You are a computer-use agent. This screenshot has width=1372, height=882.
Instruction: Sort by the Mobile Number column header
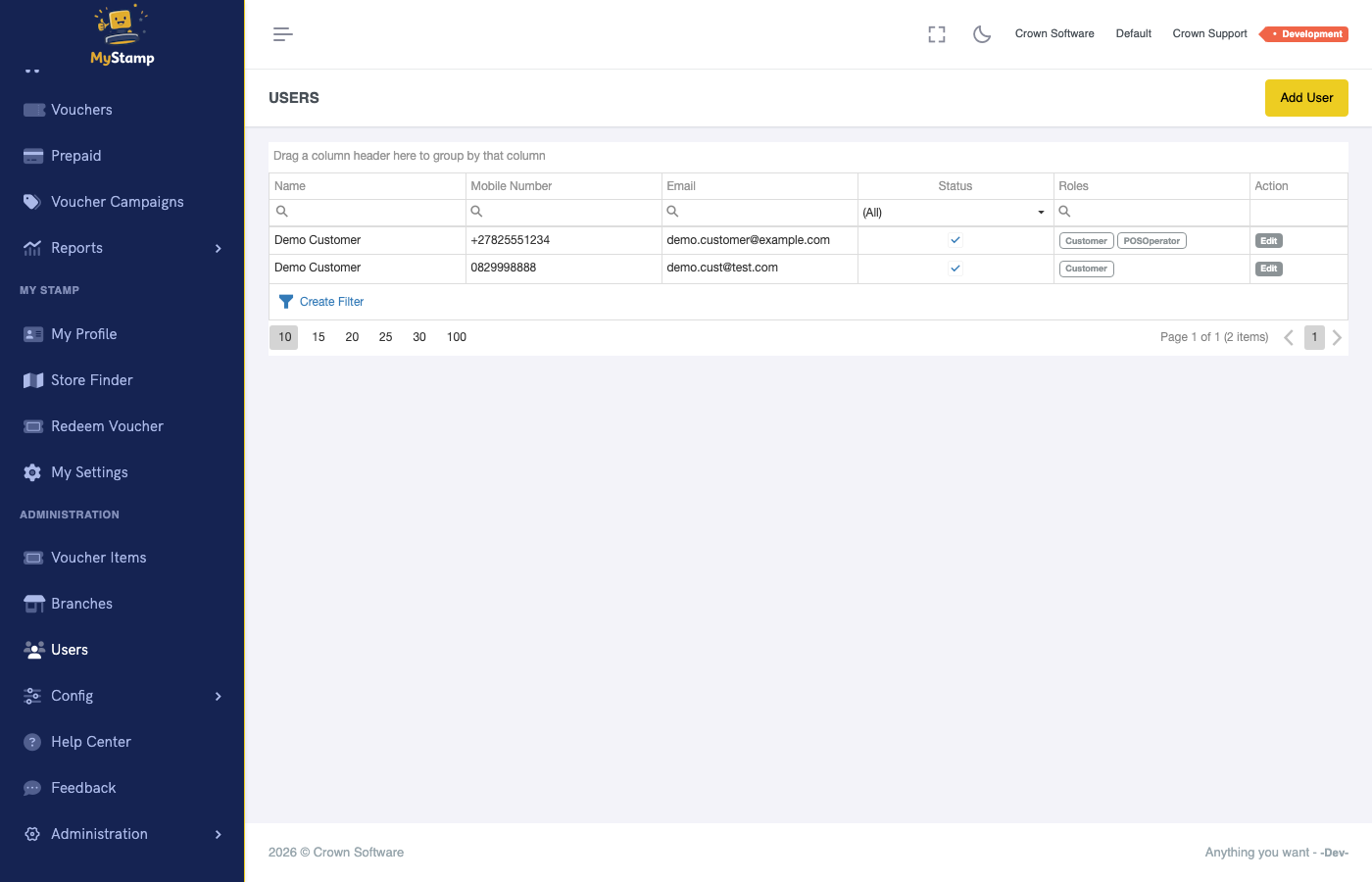(563, 186)
